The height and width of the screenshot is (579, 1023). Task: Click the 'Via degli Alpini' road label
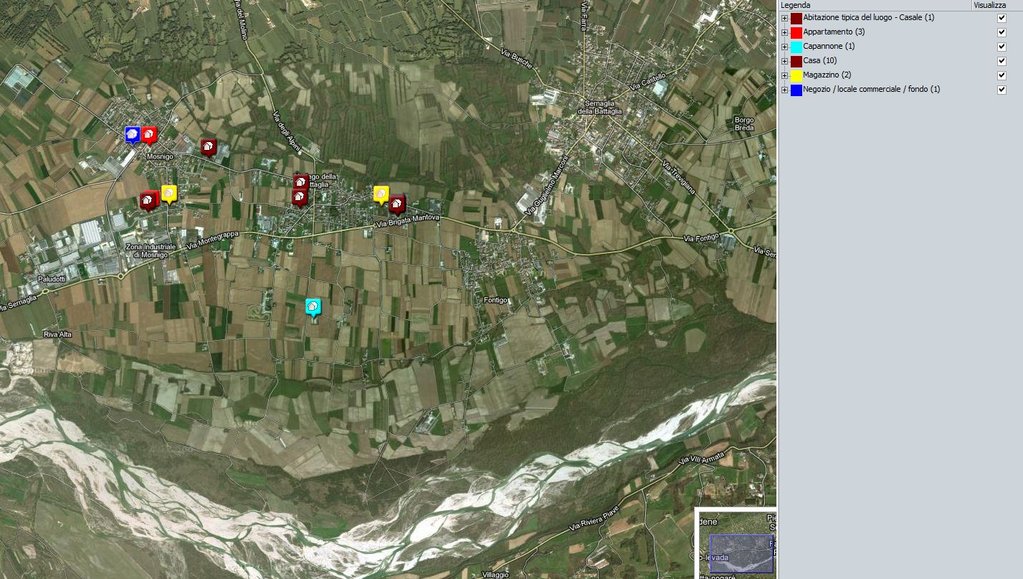[287, 132]
